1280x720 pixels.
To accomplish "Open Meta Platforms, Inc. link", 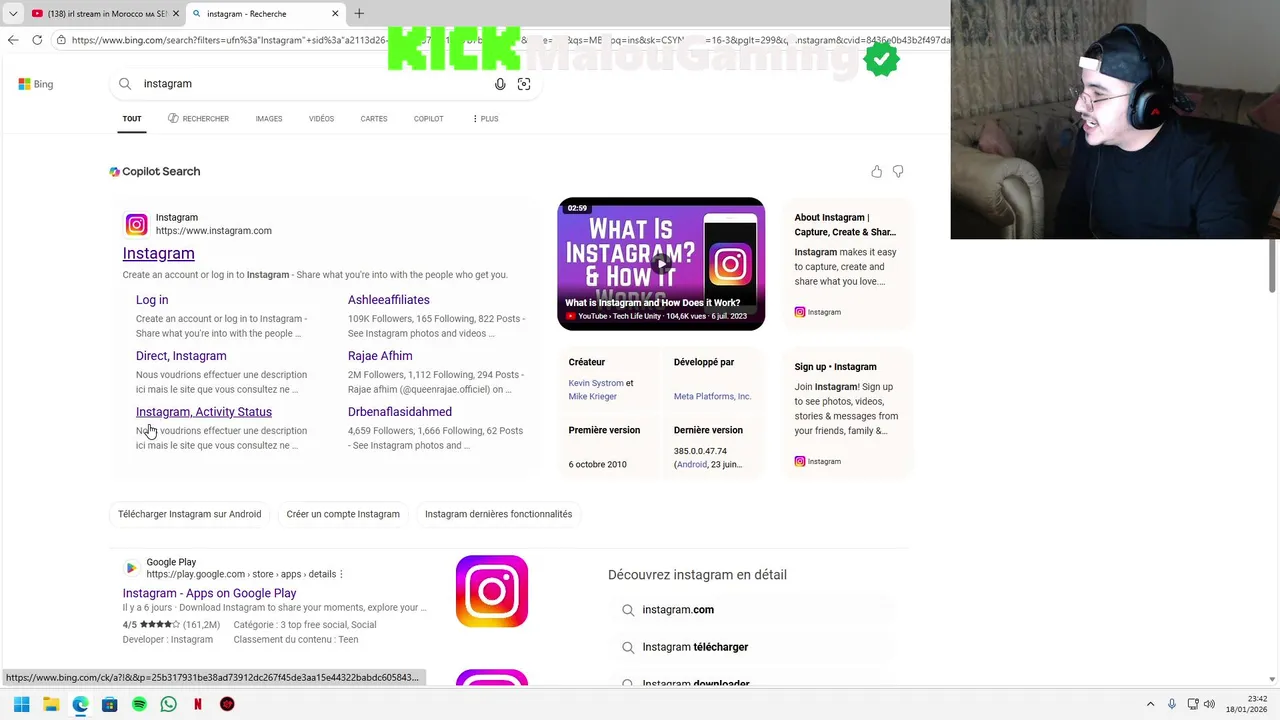I will click(x=712, y=397).
